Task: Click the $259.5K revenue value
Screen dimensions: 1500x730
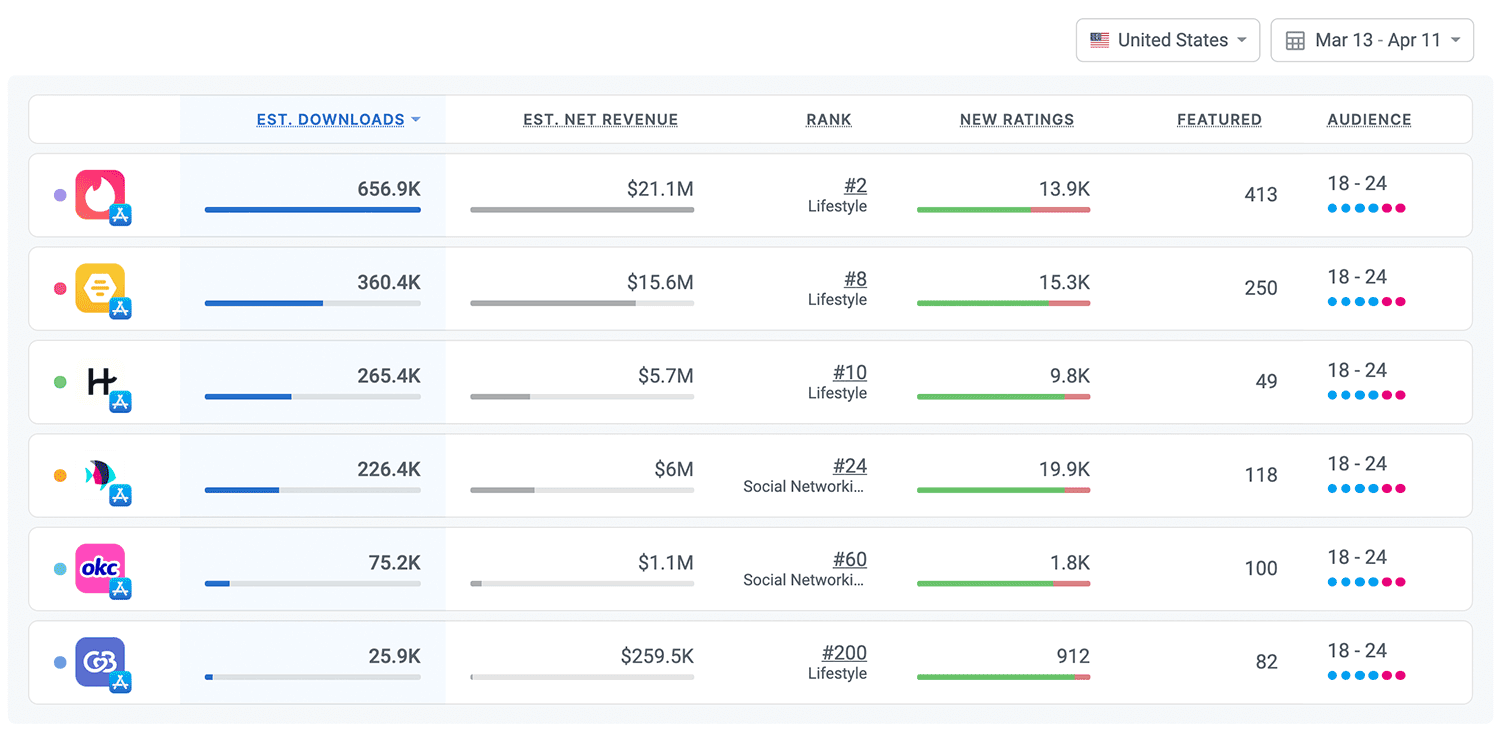Action: click(x=657, y=656)
